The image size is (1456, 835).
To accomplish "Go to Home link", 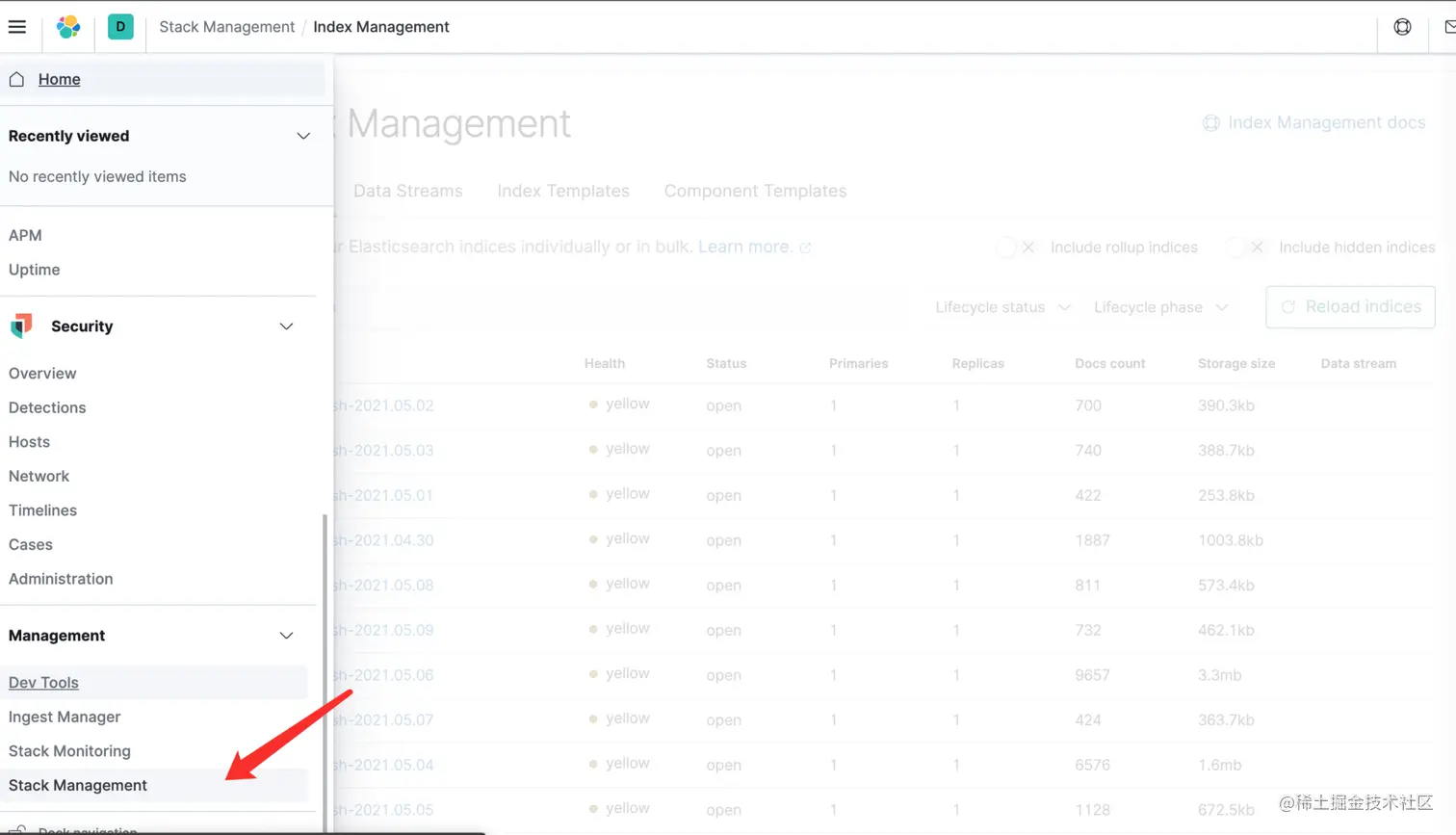I will point(59,79).
